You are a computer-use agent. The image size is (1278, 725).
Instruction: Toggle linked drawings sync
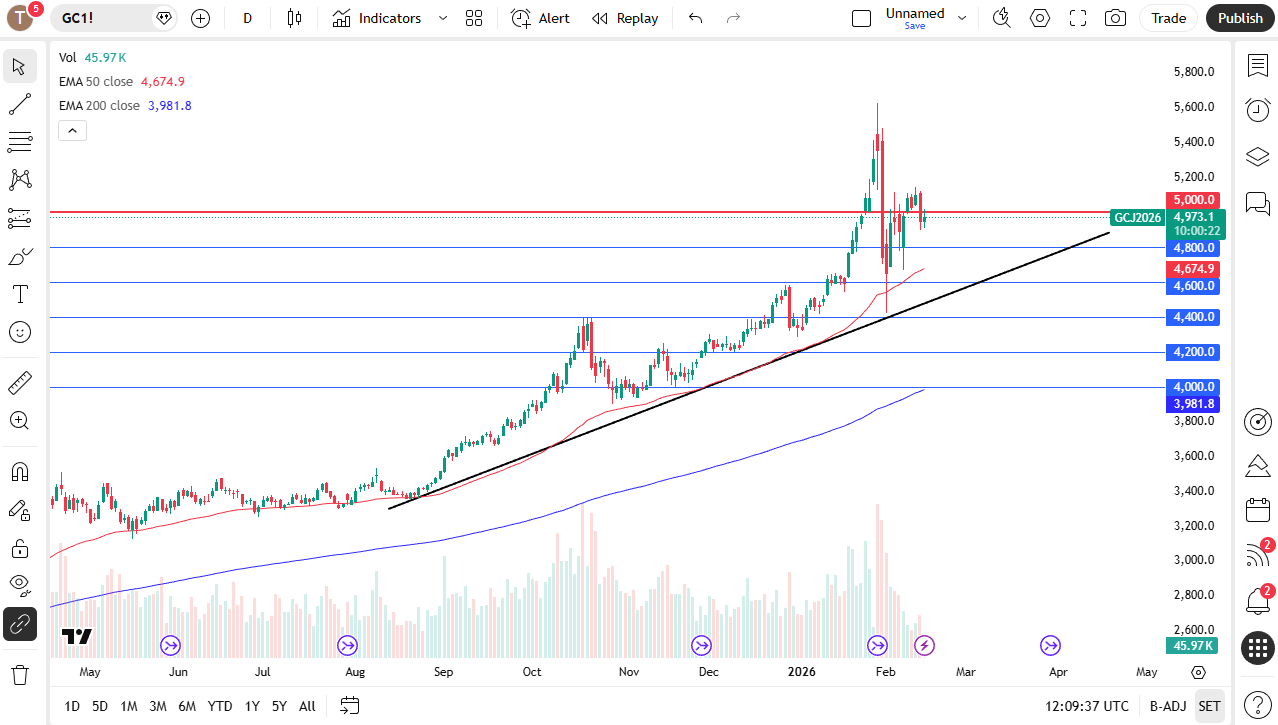(19, 624)
